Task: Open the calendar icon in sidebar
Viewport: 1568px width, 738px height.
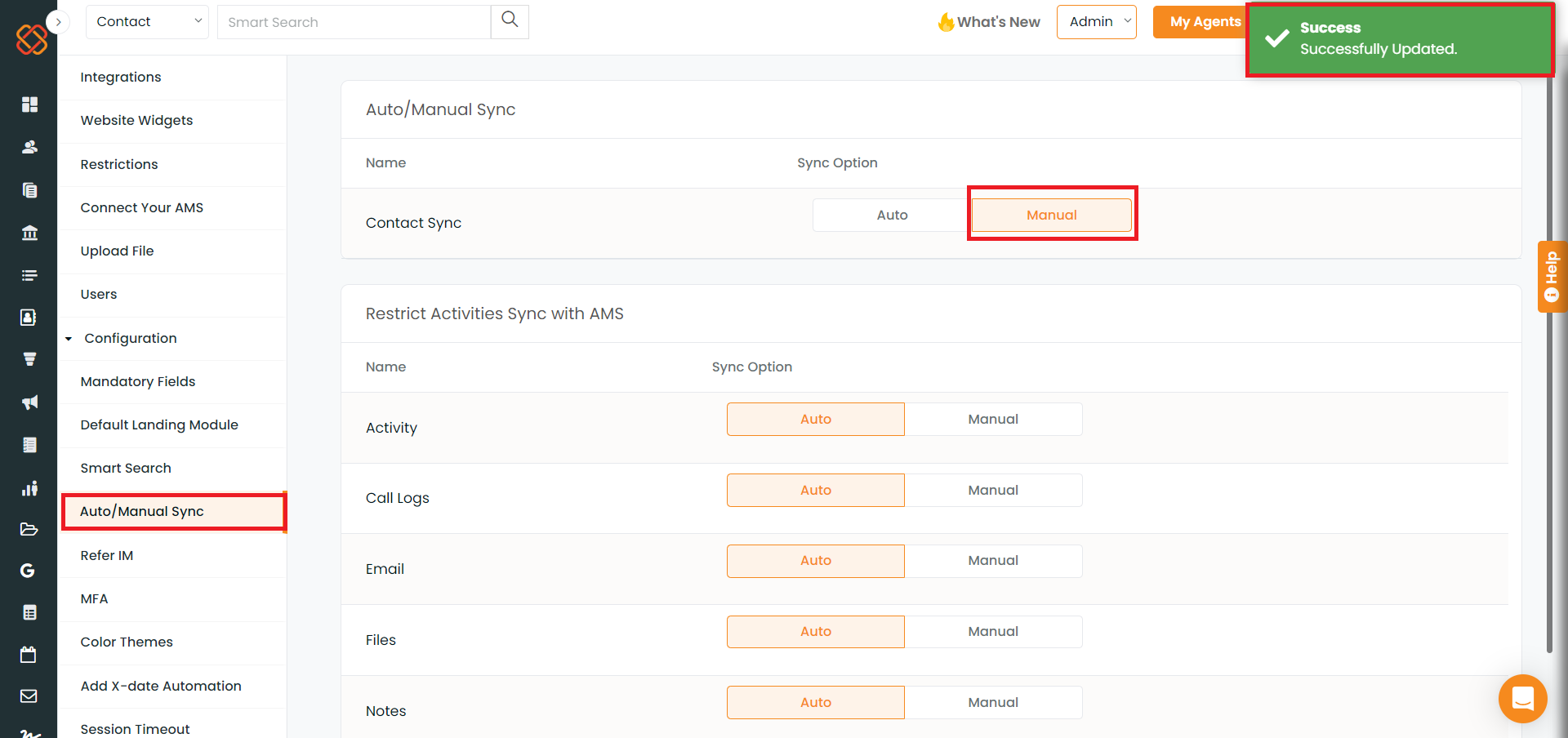Action: [x=29, y=655]
